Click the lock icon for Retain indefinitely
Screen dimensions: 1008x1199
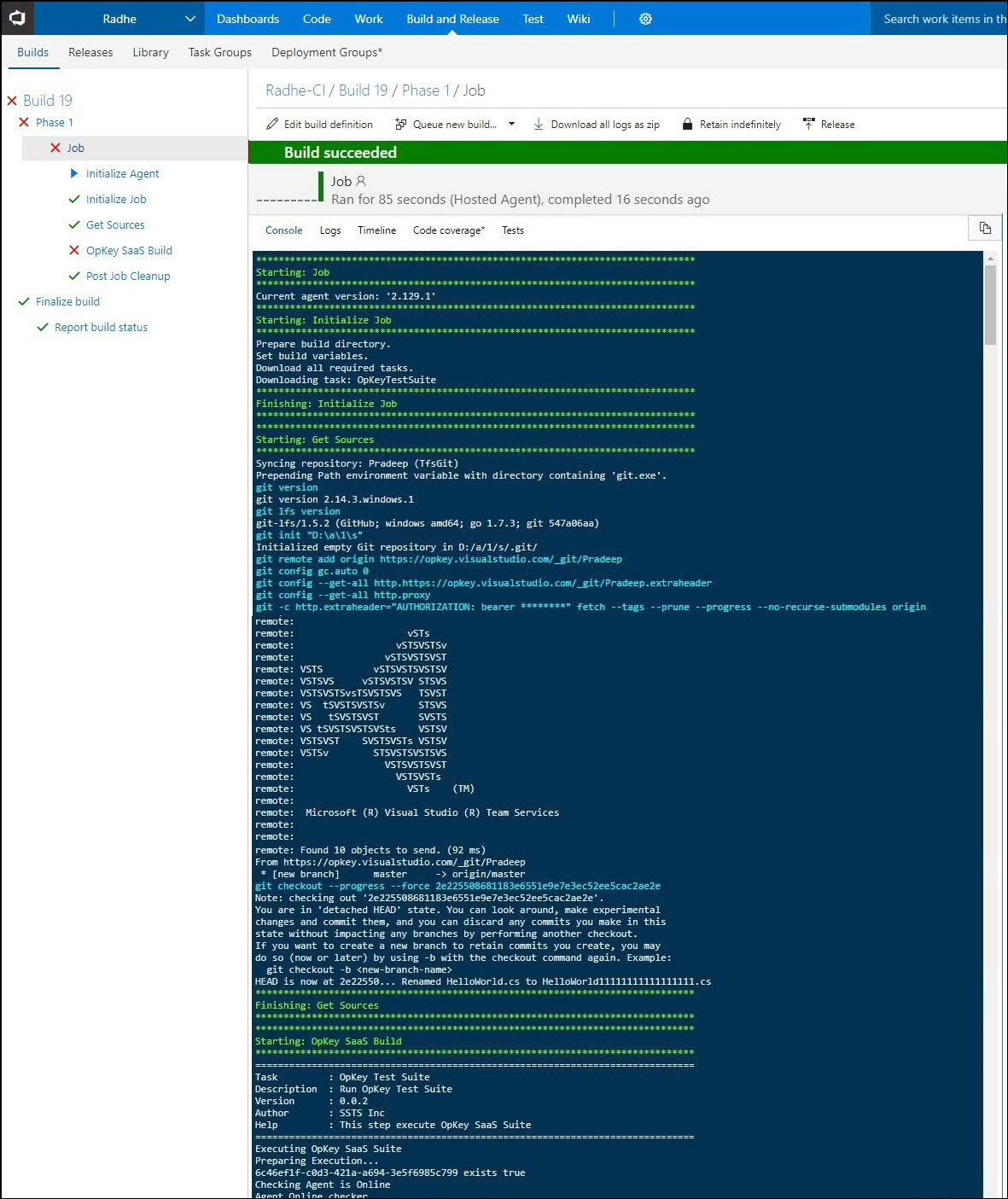[x=687, y=125]
